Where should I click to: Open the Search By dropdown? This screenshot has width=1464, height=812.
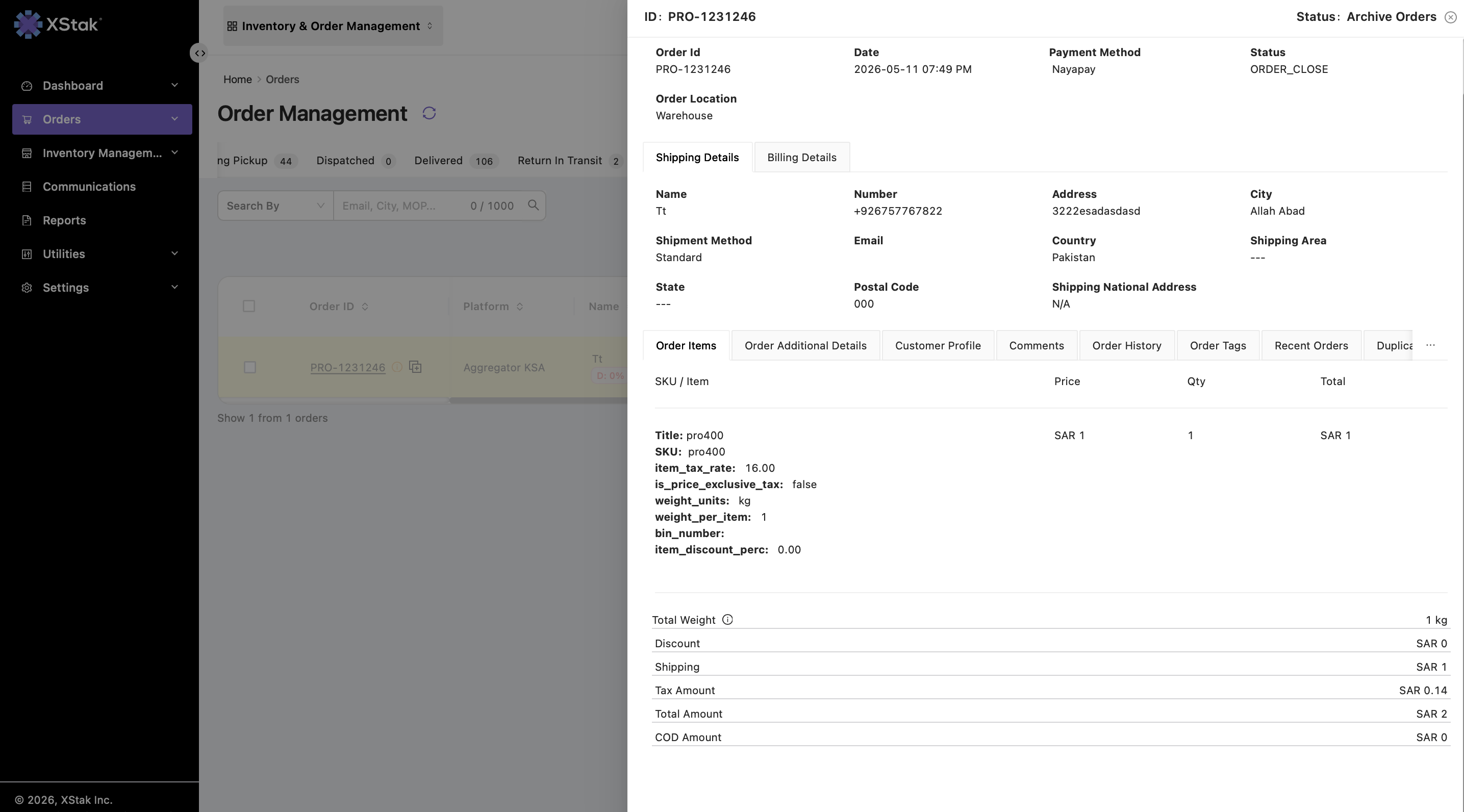click(x=275, y=206)
